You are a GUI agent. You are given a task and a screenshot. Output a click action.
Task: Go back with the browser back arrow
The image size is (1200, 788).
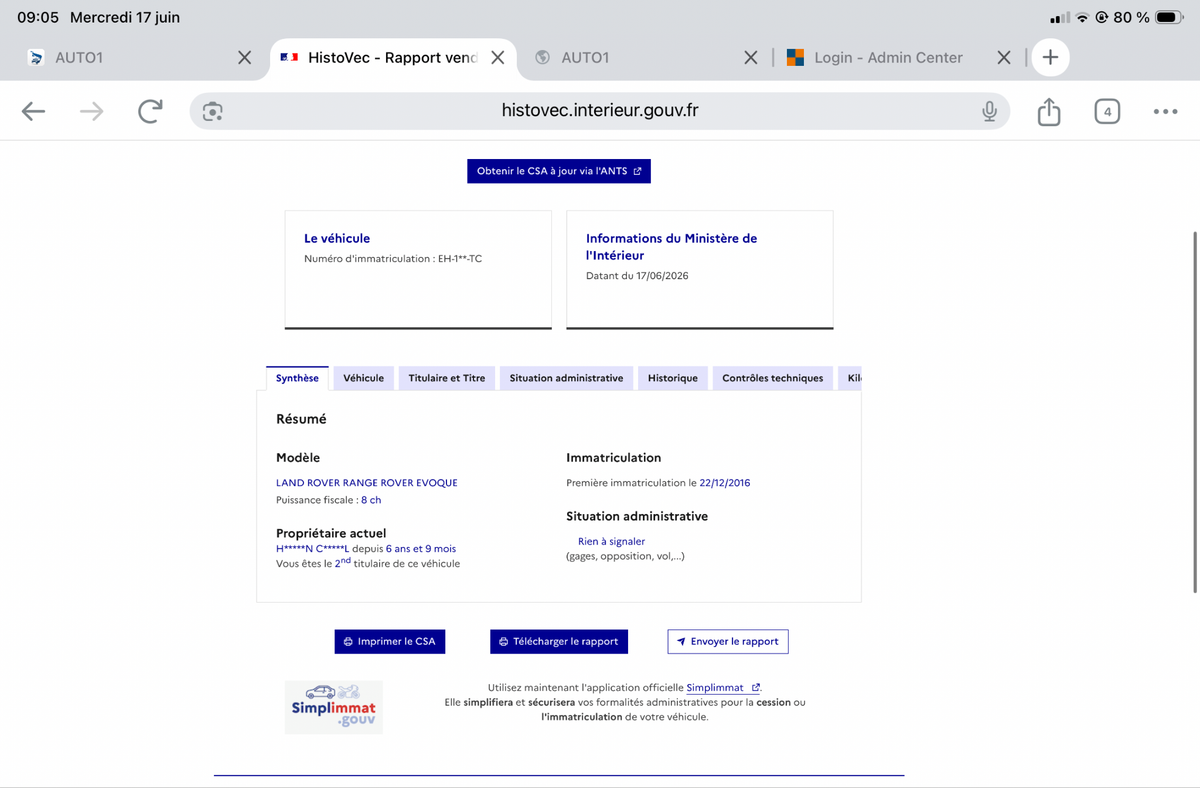[34, 111]
